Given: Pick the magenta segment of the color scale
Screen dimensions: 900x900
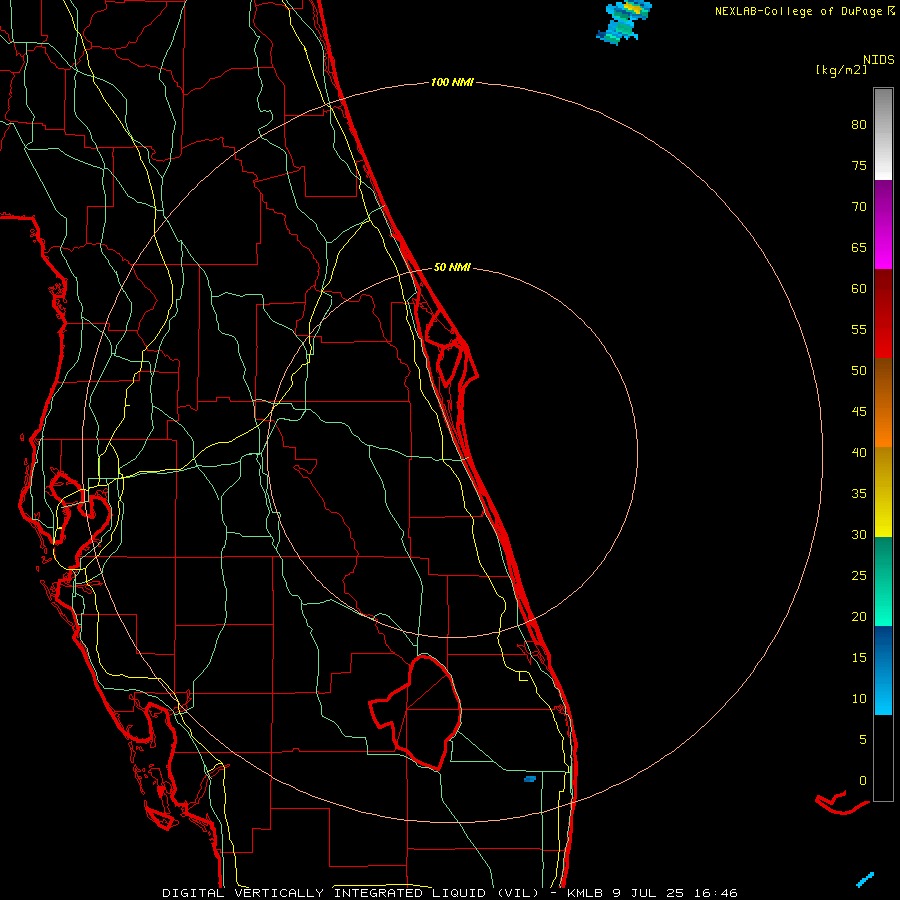Looking at the screenshot, I should click(x=883, y=224).
